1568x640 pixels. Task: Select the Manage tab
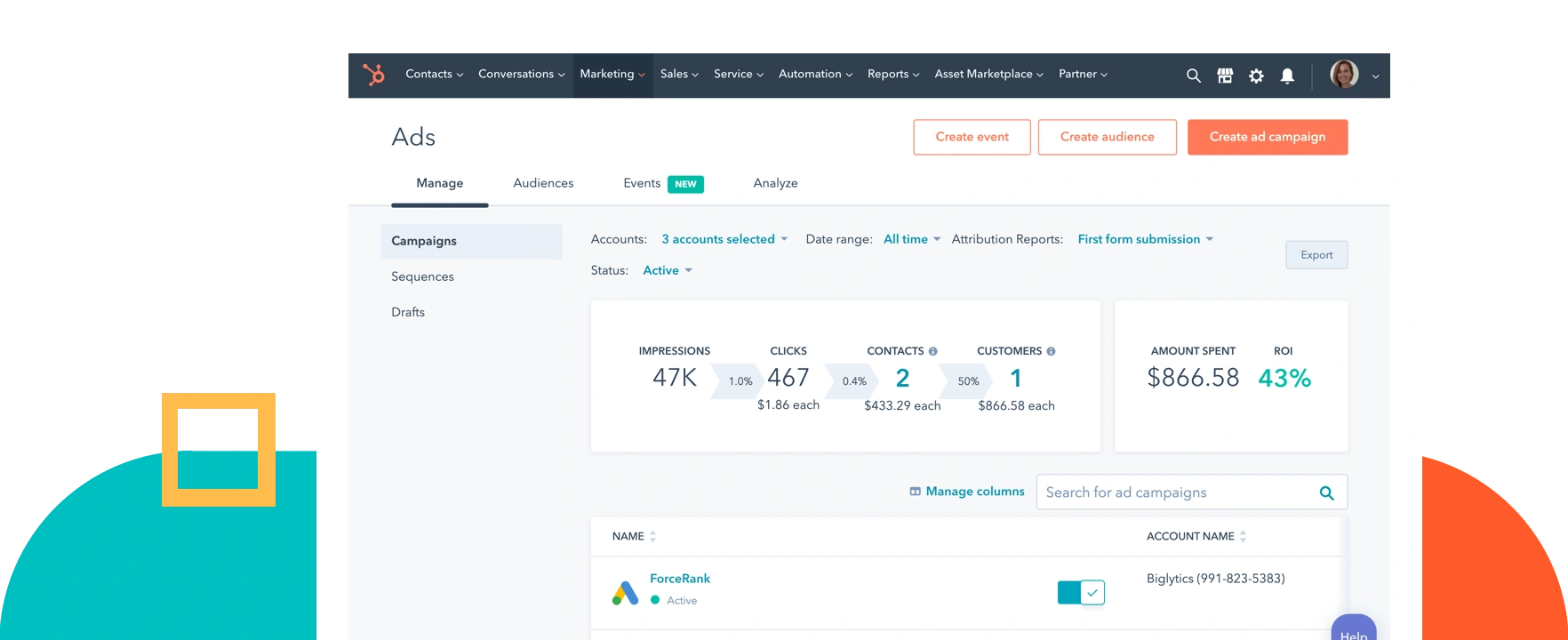click(439, 183)
